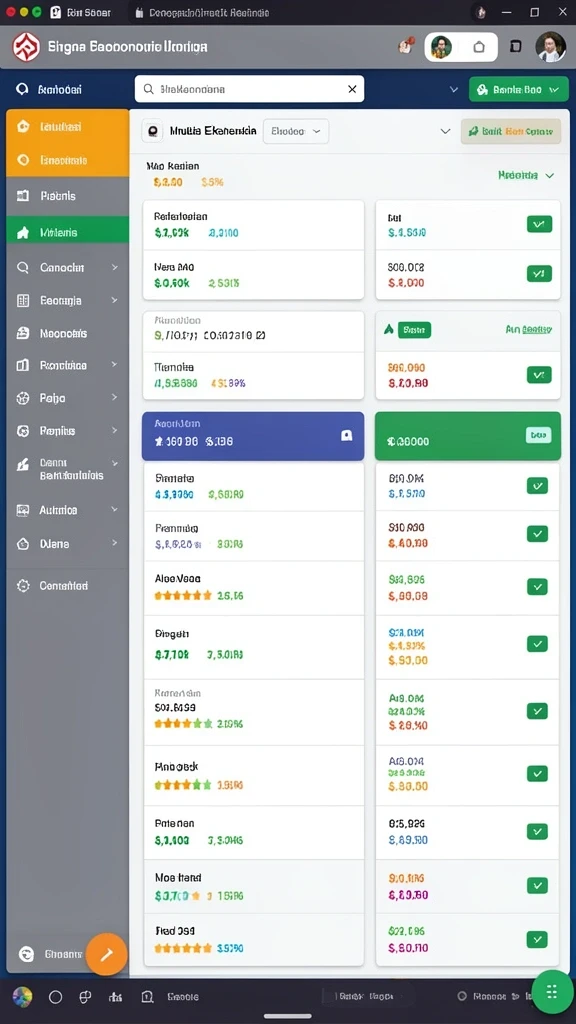Expand the 'Poonciaoe' sidebar chevron
This screenshot has width=576, height=1024.
coord(115,364)
